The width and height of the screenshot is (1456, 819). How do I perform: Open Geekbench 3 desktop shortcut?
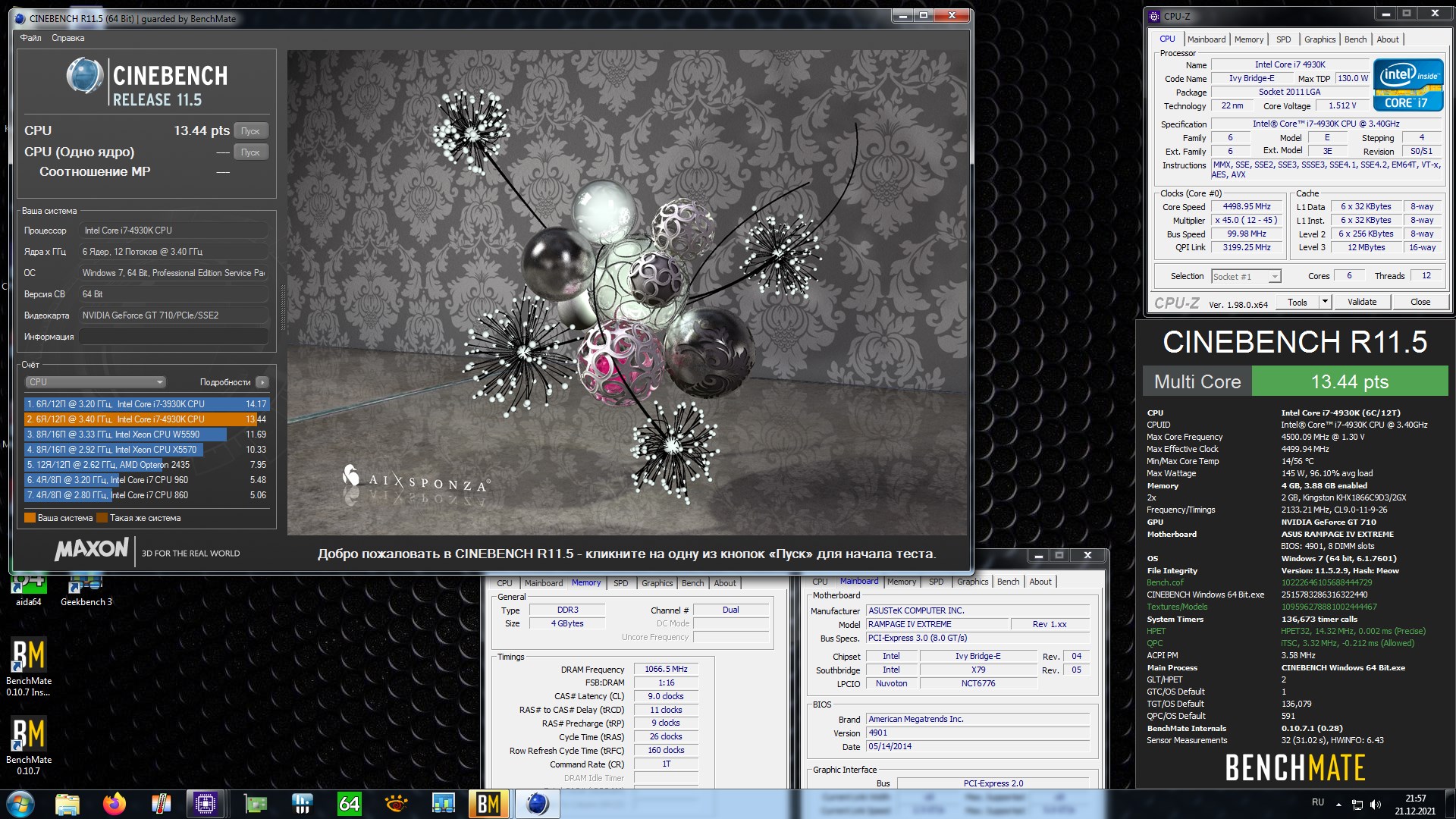tap(86, 590)
